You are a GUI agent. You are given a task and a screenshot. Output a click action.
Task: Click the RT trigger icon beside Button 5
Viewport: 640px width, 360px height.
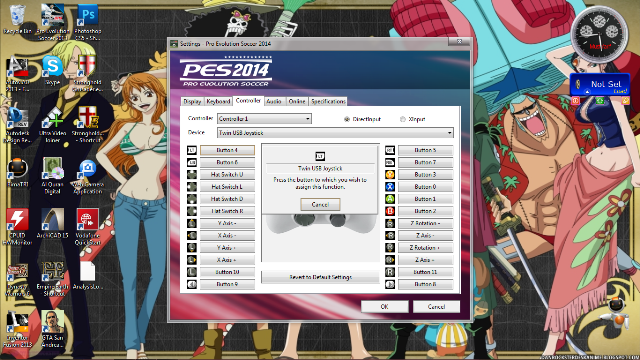[390, 150]
